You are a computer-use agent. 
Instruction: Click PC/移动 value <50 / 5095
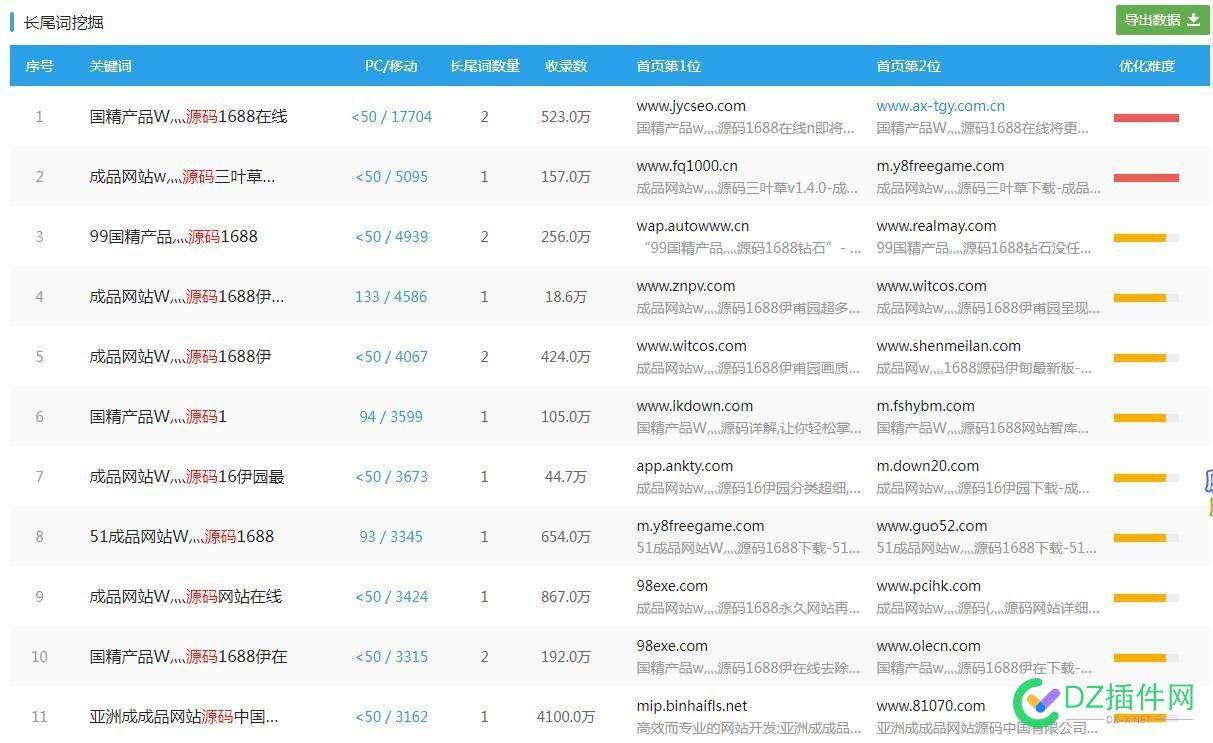392,177
